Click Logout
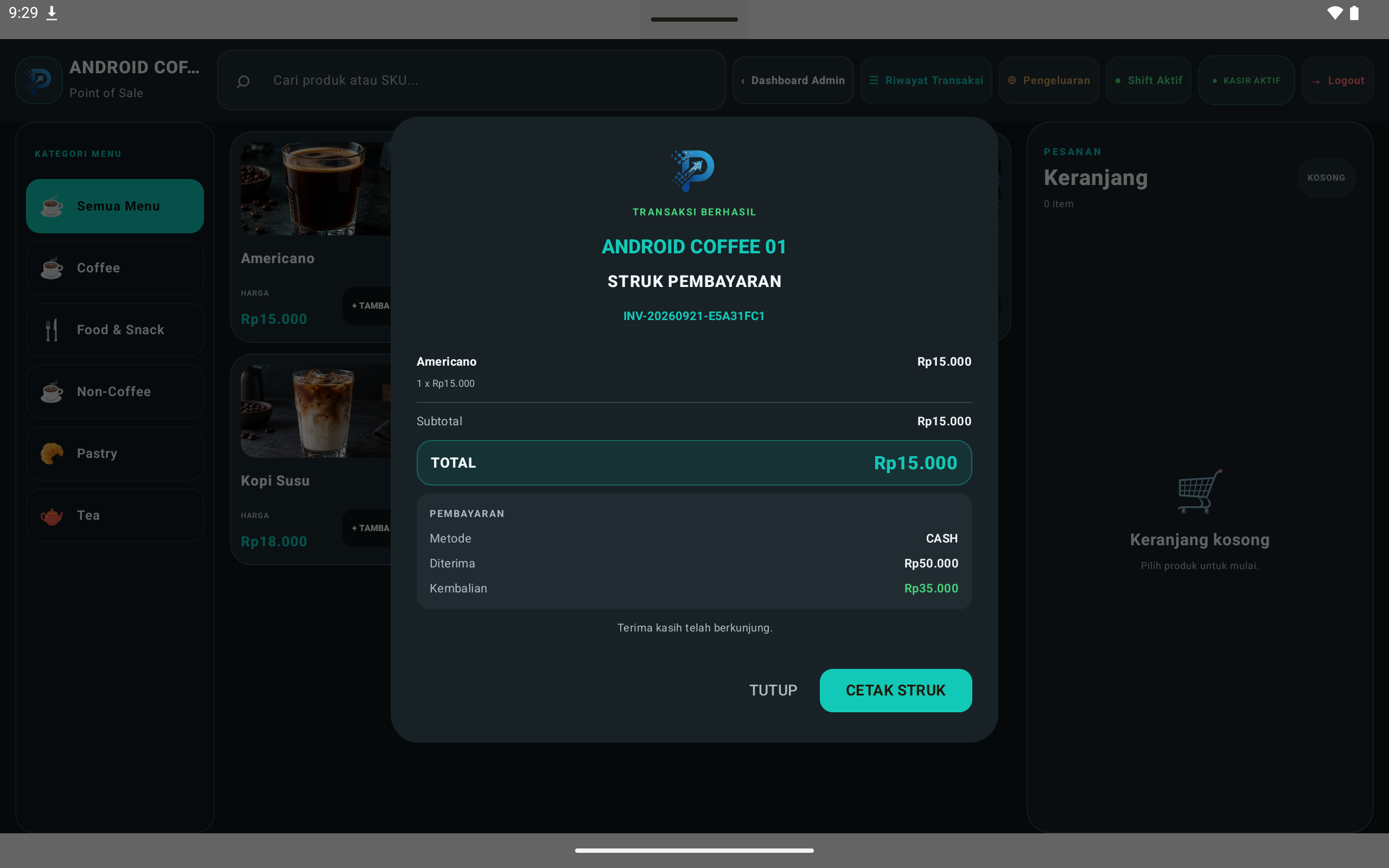Viewport: 1389px width, 868px height. point(1337,80)
